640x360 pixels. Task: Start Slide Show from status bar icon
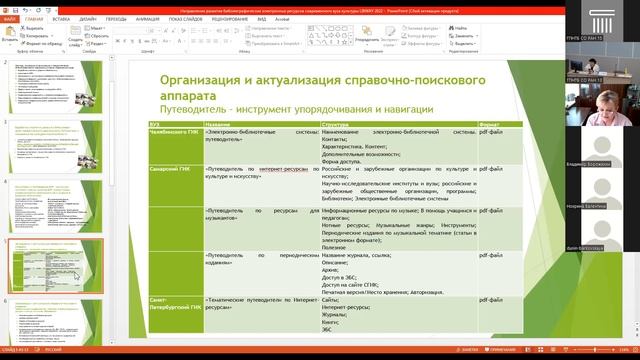[x=566, y=350]
